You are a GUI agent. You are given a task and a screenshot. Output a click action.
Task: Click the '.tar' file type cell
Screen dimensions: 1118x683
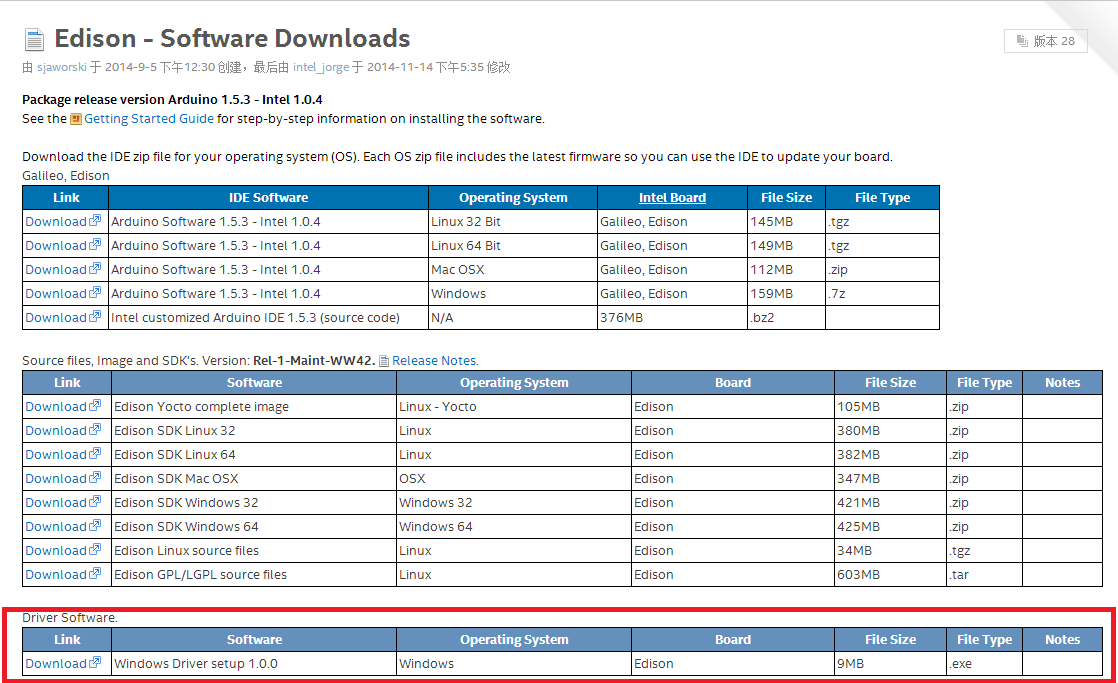pyautogui.click(x=984, y=575)
